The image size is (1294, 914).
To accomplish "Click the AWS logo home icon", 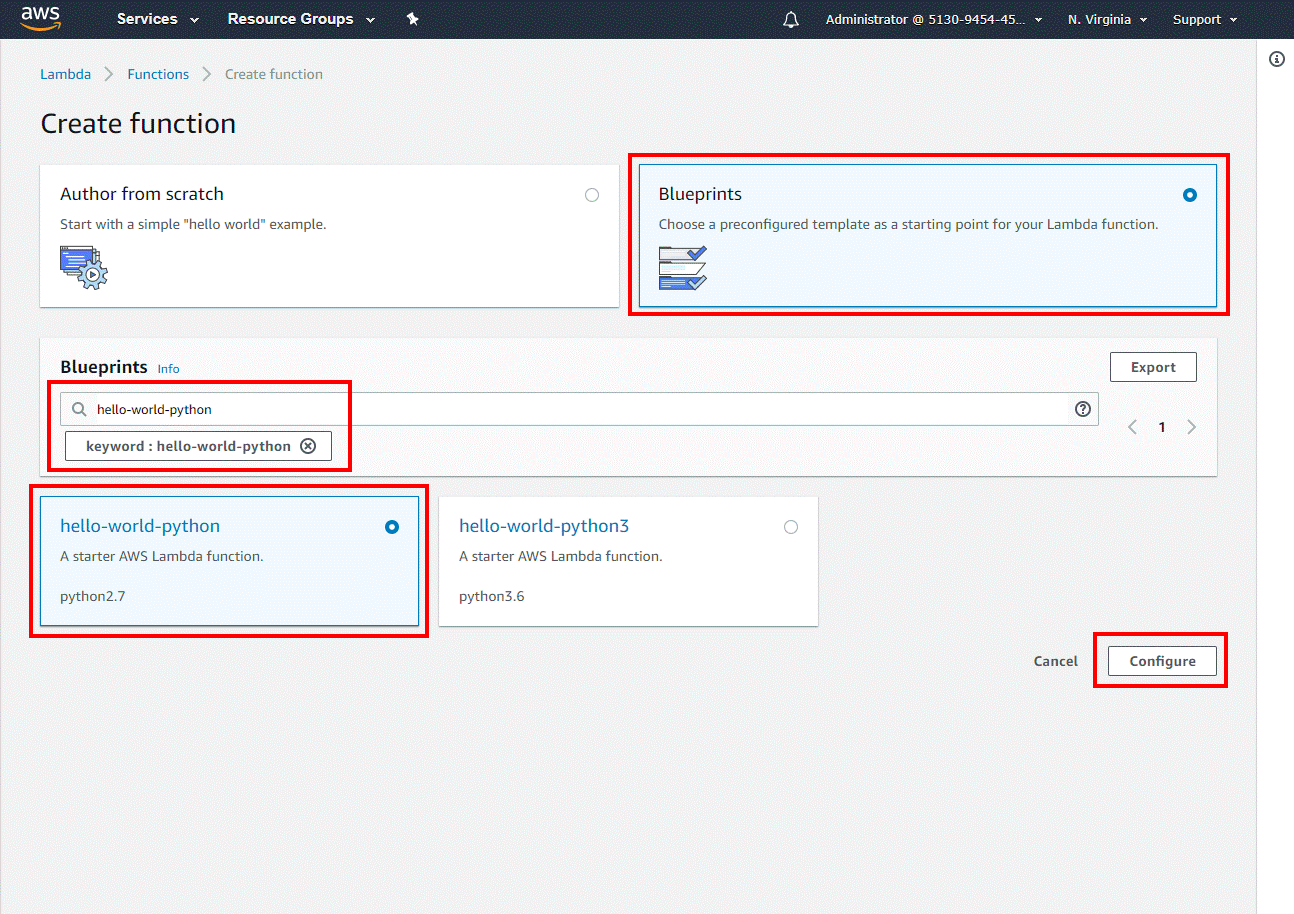I will 40,18.
